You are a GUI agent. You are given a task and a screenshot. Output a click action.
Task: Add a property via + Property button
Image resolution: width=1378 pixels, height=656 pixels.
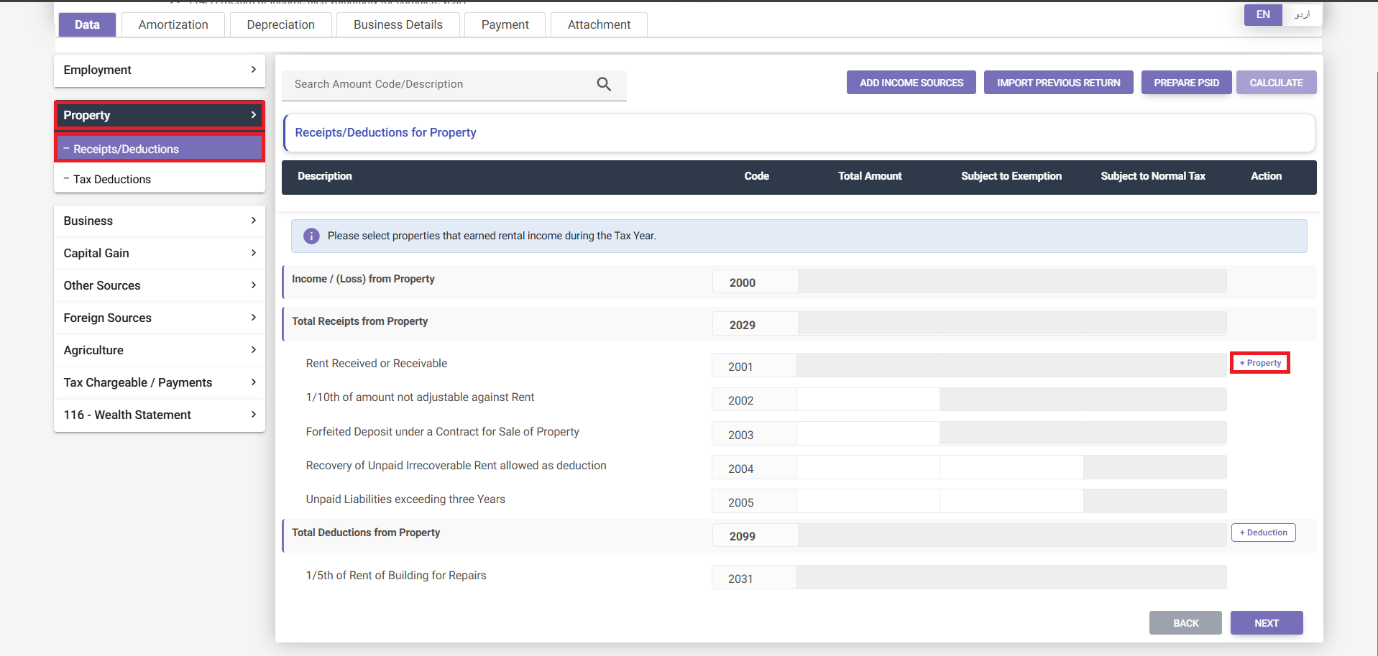[x=1260, y=363]
